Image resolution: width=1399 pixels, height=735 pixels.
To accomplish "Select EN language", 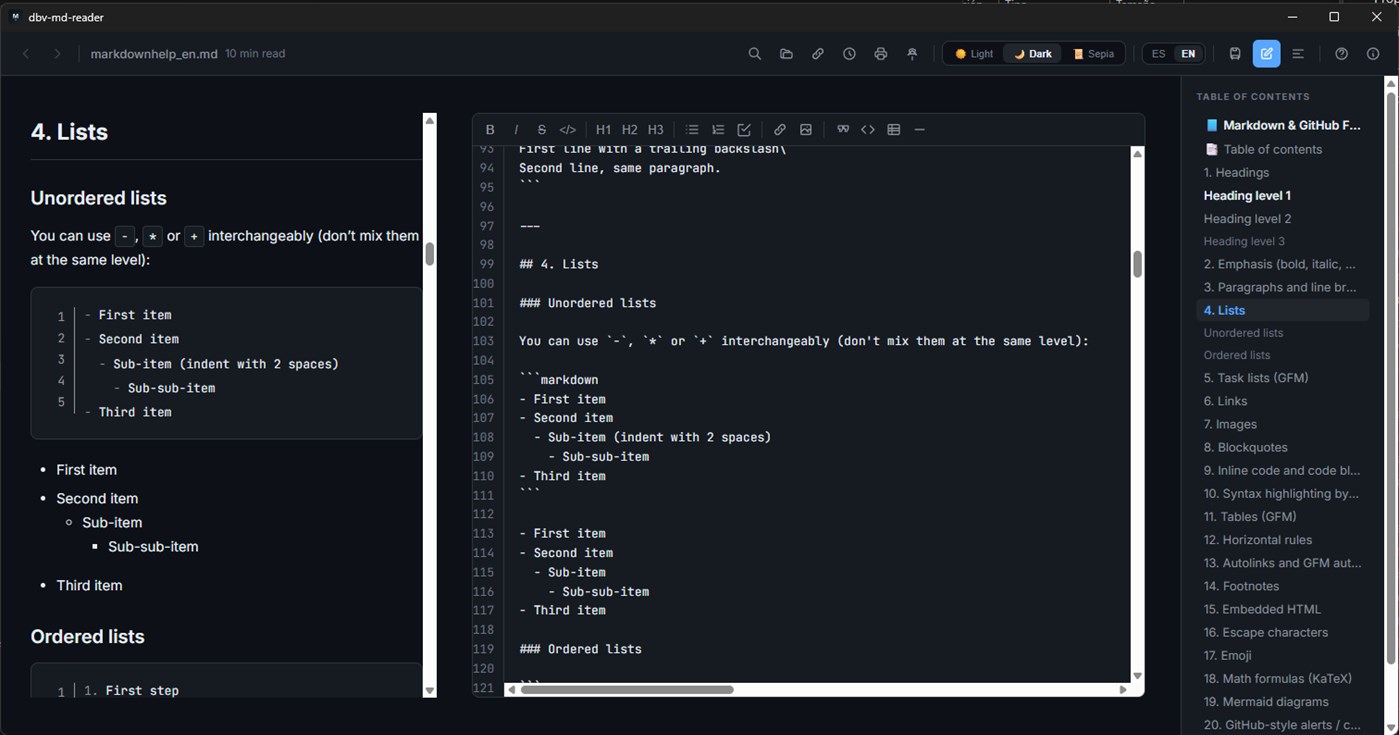I will 1188,54.
